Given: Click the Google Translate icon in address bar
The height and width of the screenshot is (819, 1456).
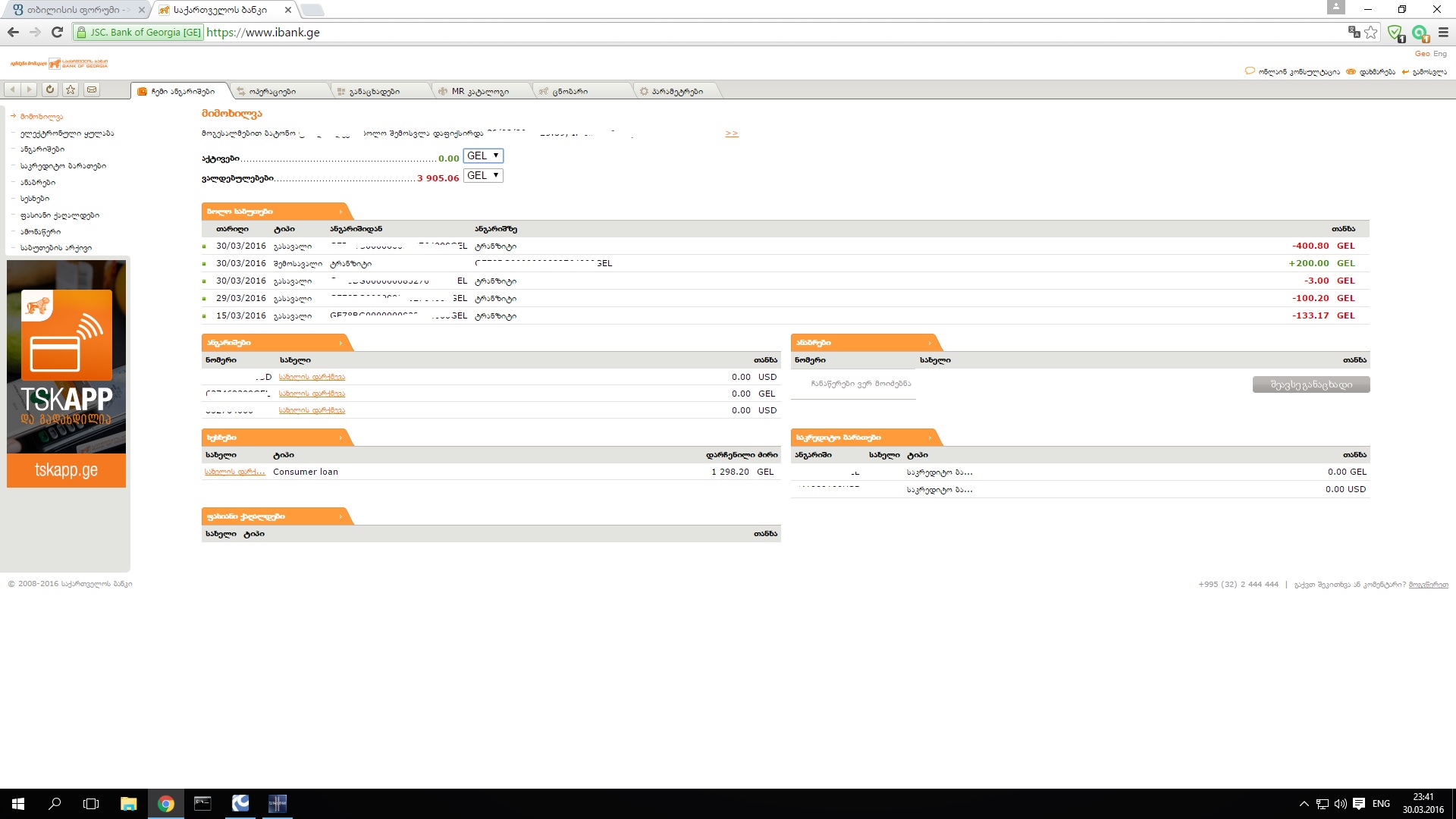Looking at the screenshot, I should (x=1354, y=32).
